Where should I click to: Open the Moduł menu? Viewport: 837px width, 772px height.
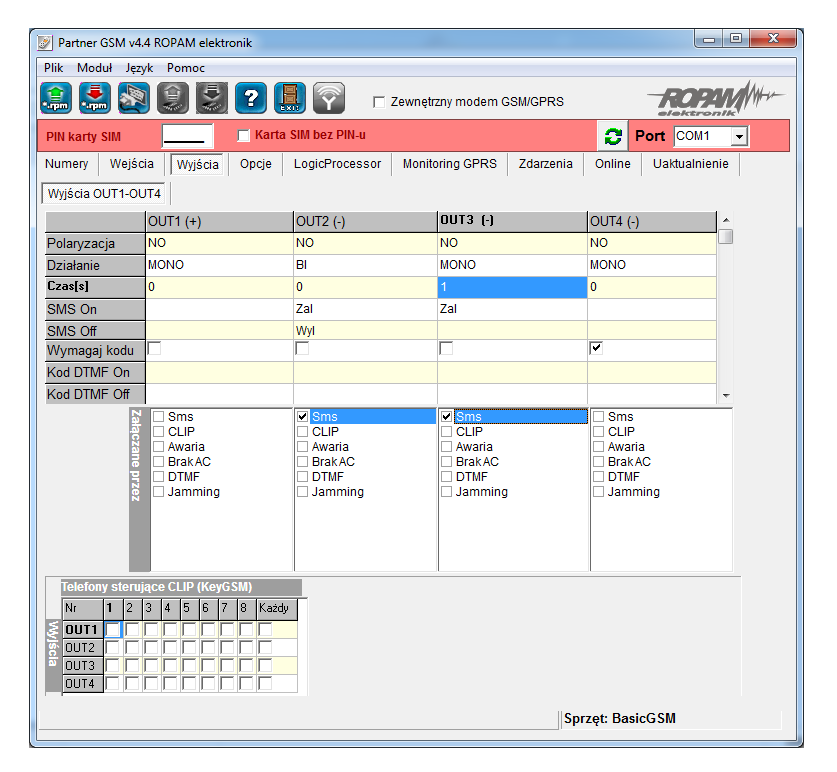pos(95,68)
